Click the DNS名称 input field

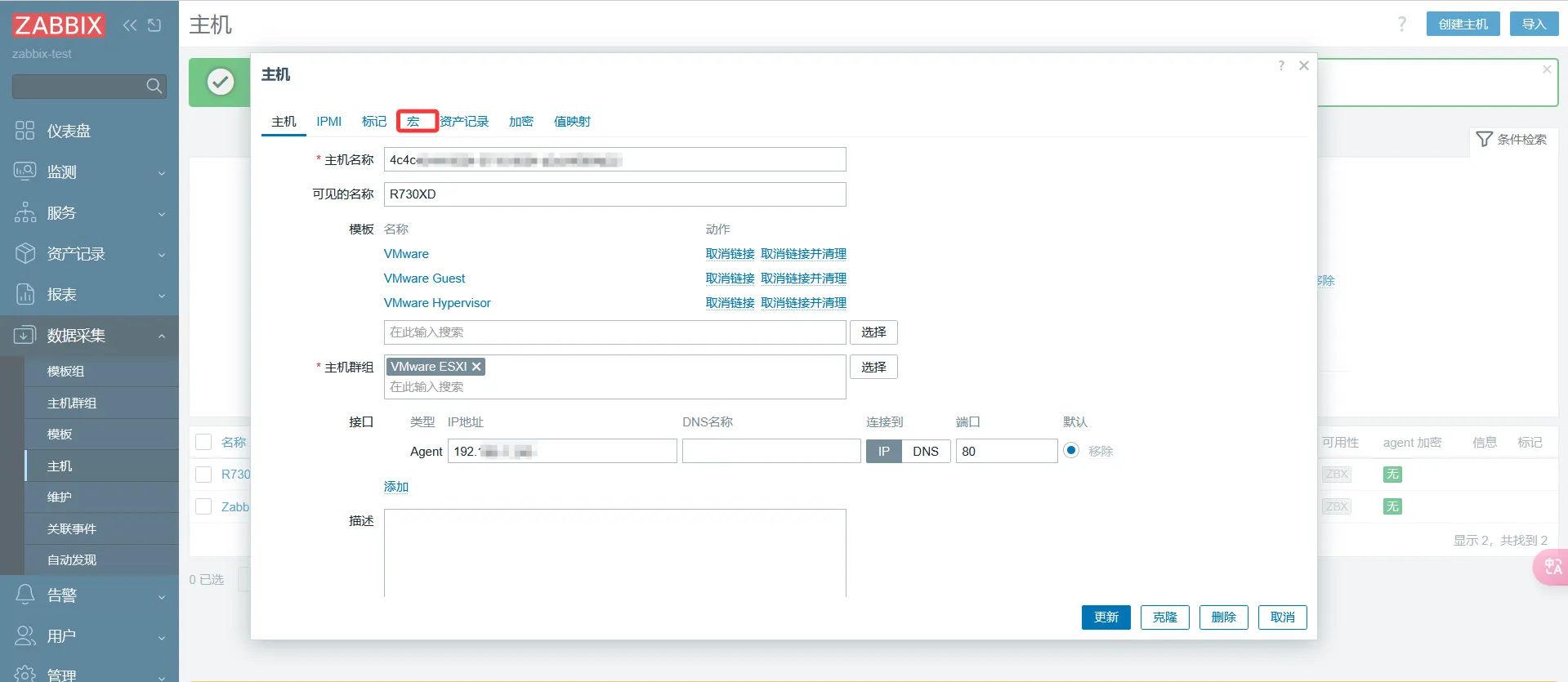tap(771, 451)
